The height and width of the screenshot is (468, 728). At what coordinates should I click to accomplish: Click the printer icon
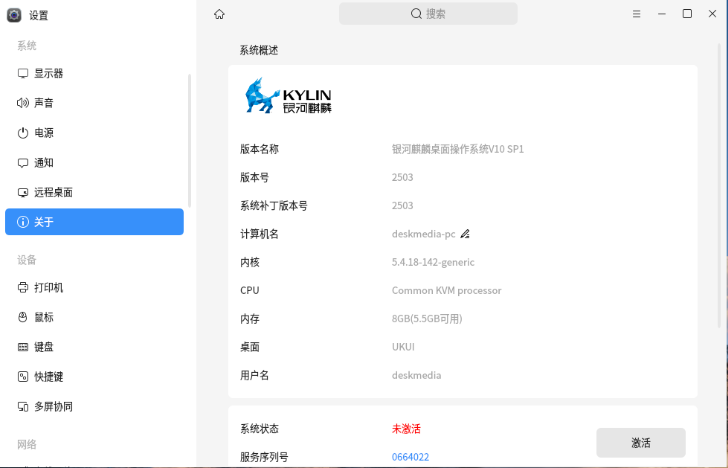(x=23, y=287)
